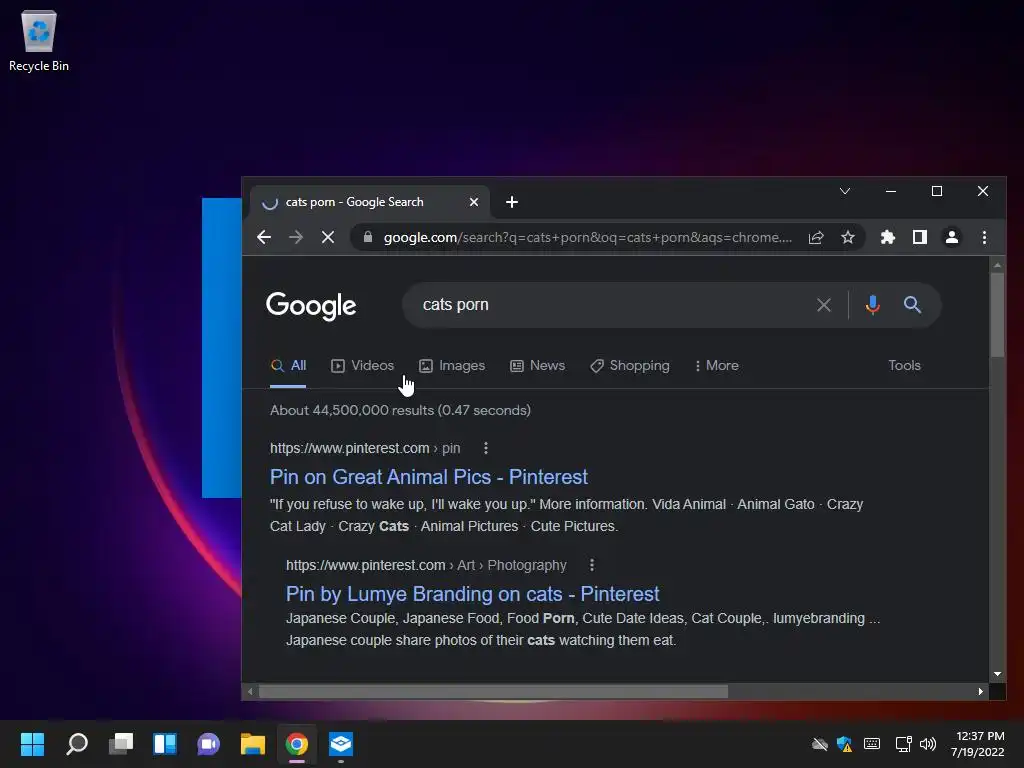Screen dimensions: 1024x768
Task: Open a new tab with the plus button
Action: [512, 202]
